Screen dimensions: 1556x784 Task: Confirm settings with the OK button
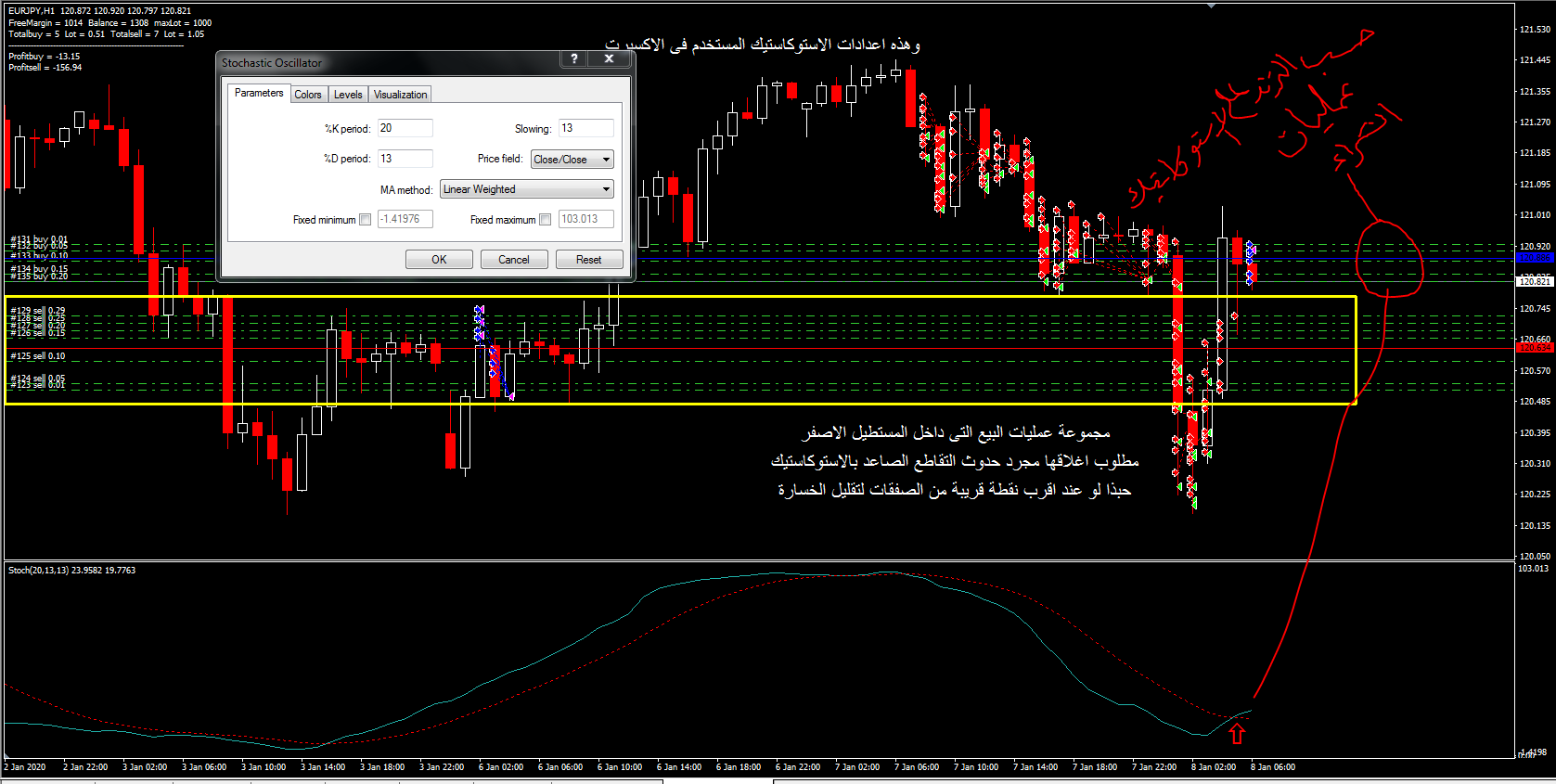(x=439, y=260)
